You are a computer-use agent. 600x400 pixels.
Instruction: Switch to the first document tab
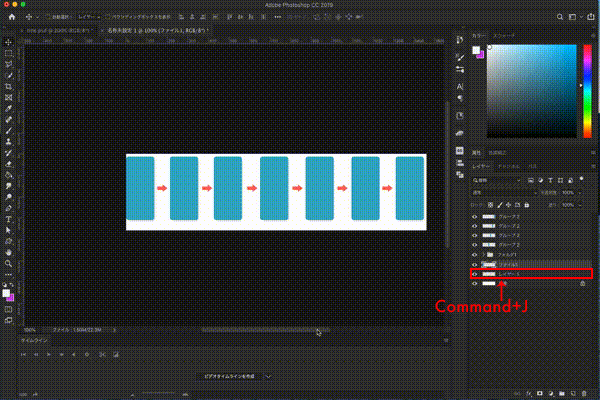[50, 31]
